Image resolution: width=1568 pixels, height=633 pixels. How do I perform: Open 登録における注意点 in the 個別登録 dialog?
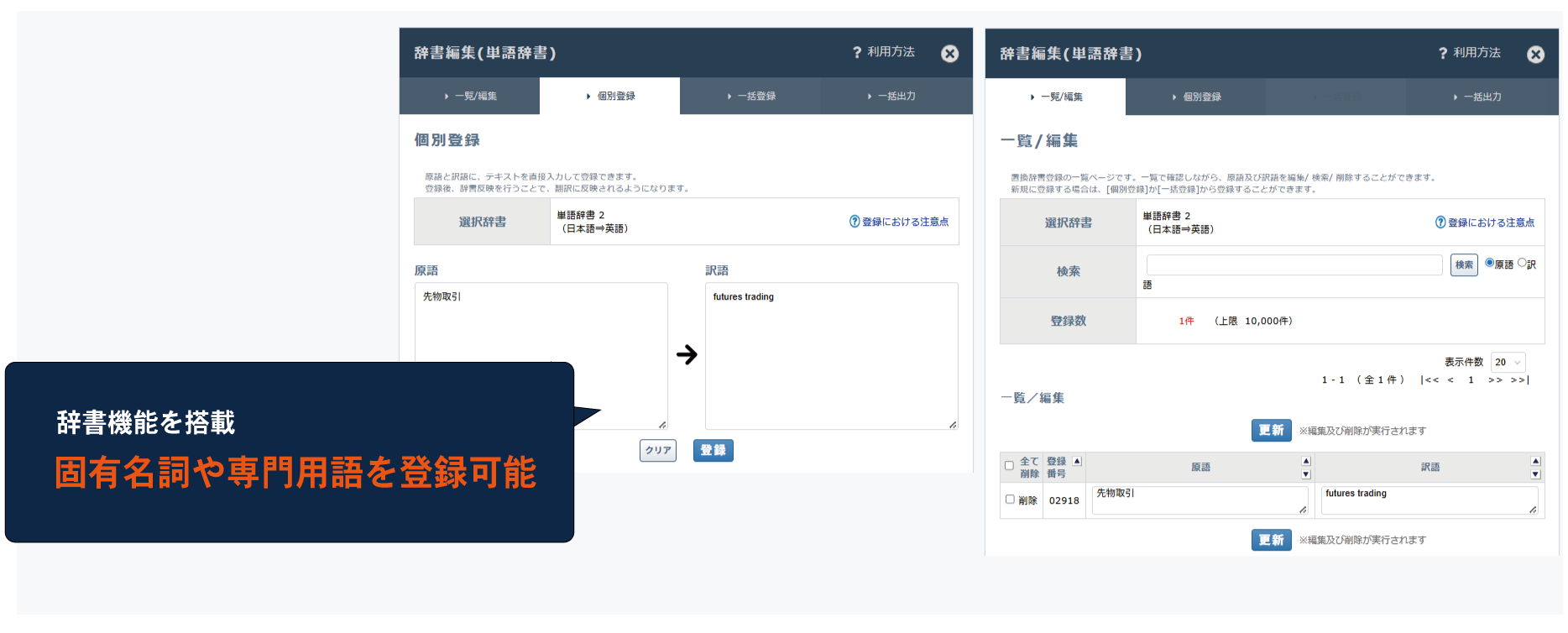(899, 222)
